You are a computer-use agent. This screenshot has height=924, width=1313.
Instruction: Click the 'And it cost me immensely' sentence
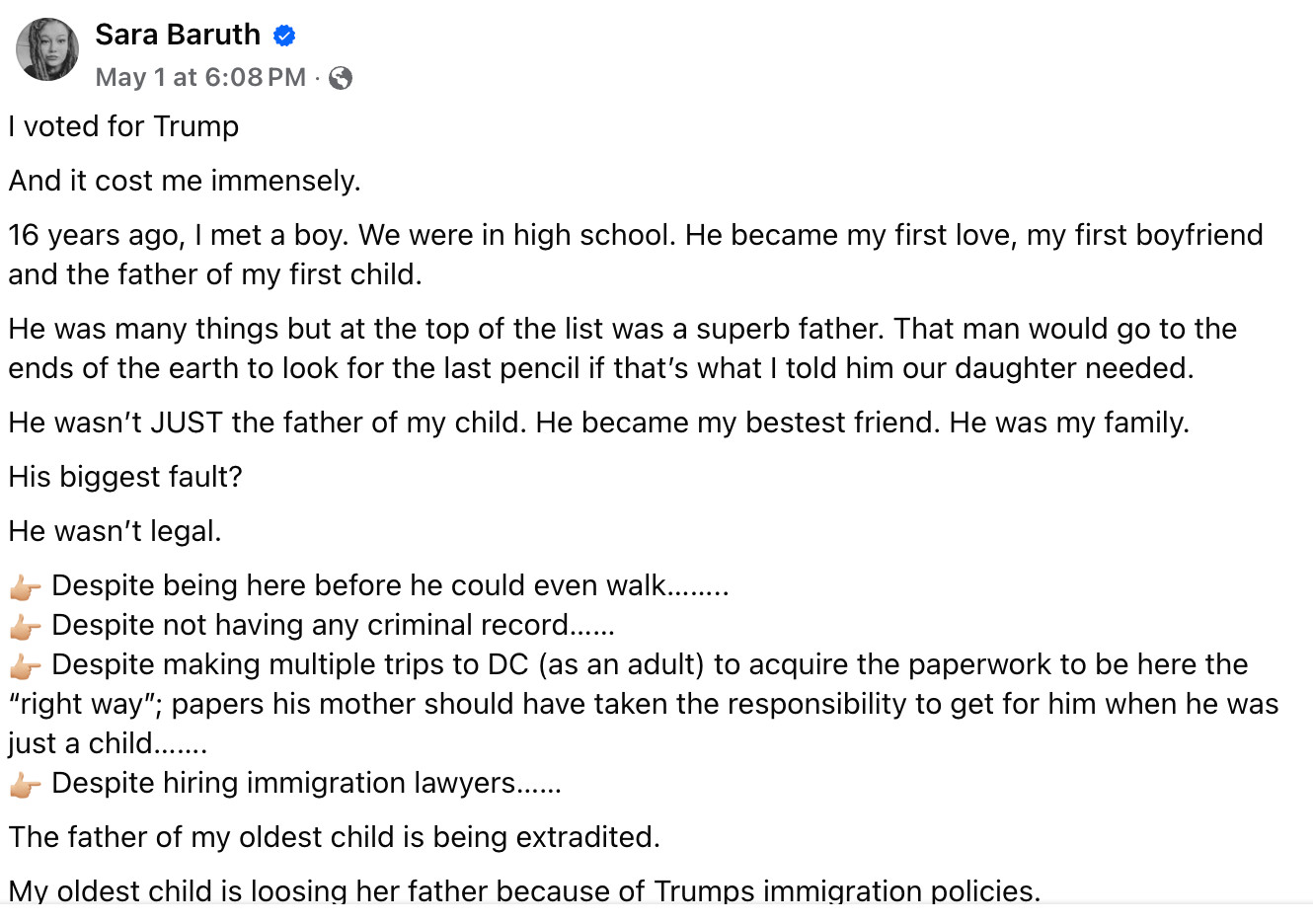[185, 181]
